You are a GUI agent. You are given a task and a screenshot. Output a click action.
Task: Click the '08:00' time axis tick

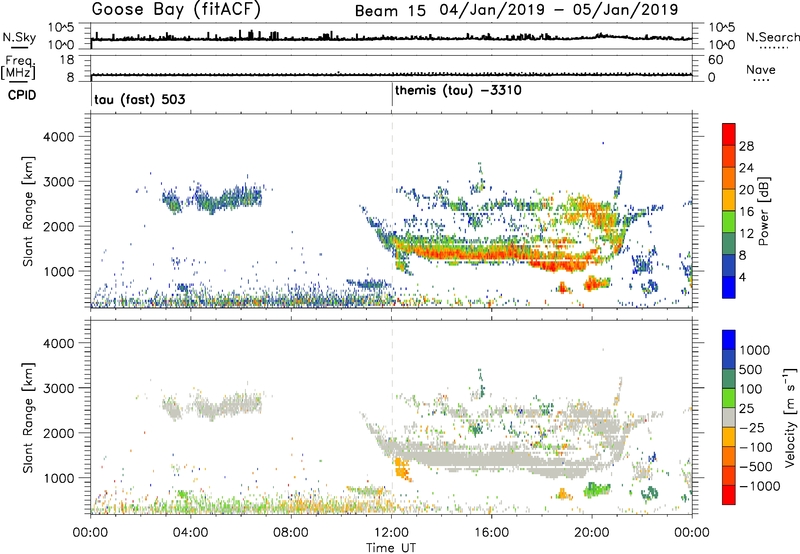291,533
